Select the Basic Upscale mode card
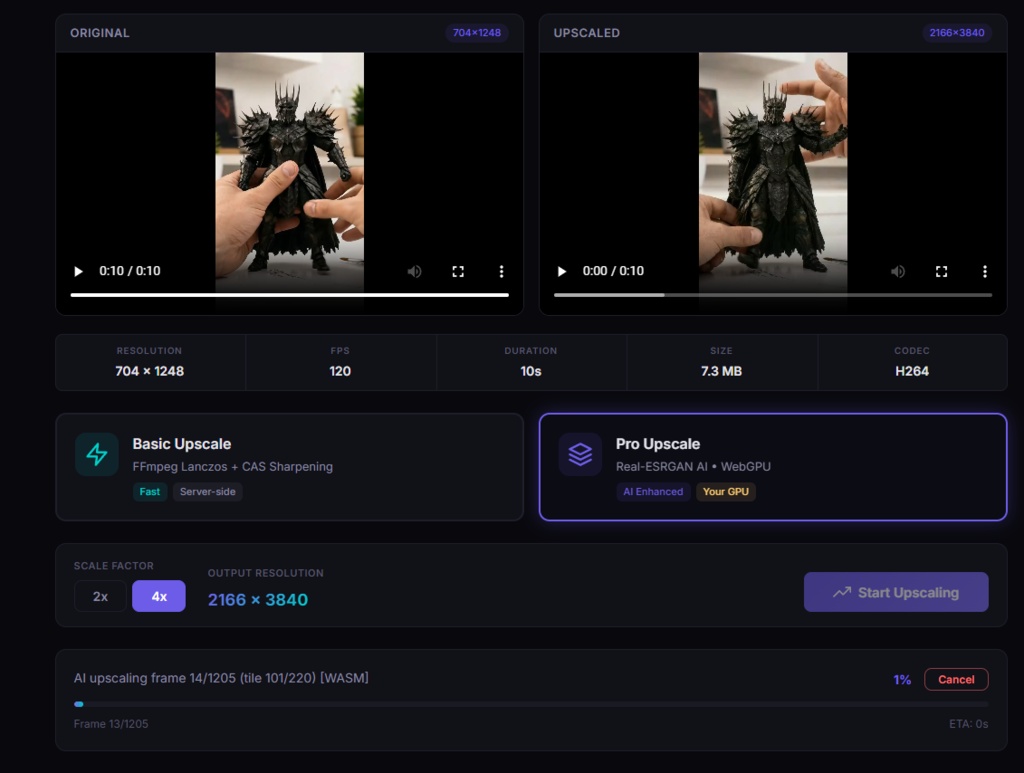The width and height of the screenshot is (1024, 773). pyautogui.click(x=289, y=467)
